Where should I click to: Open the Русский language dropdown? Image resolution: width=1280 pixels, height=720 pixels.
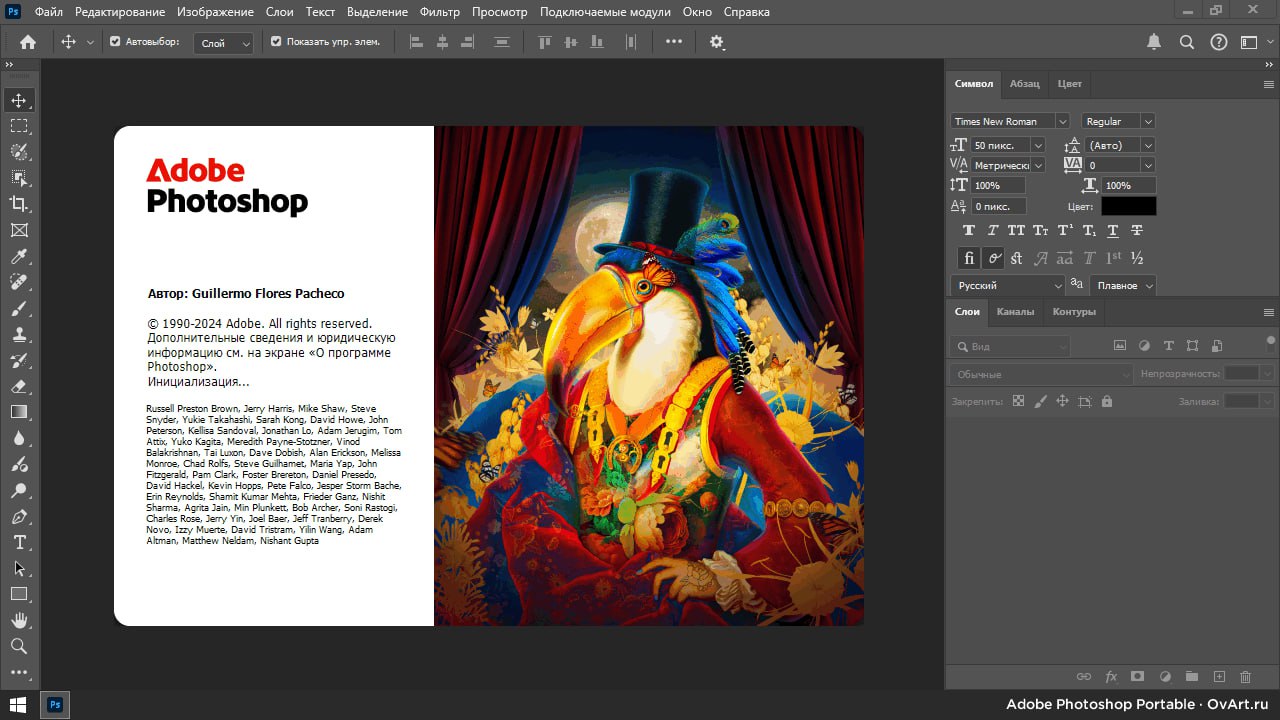coord(1007,285)
